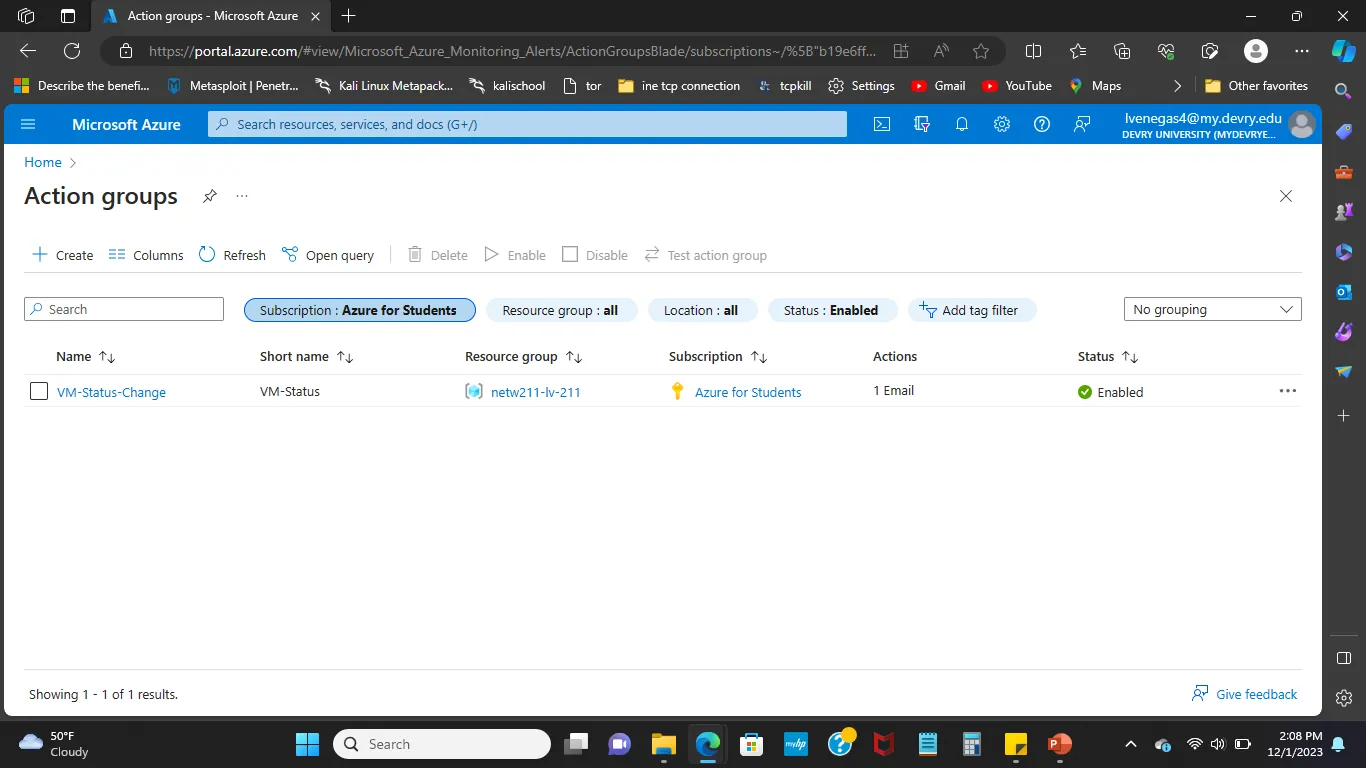
Task: Sort by the Name column
Action: coord(86,356)
